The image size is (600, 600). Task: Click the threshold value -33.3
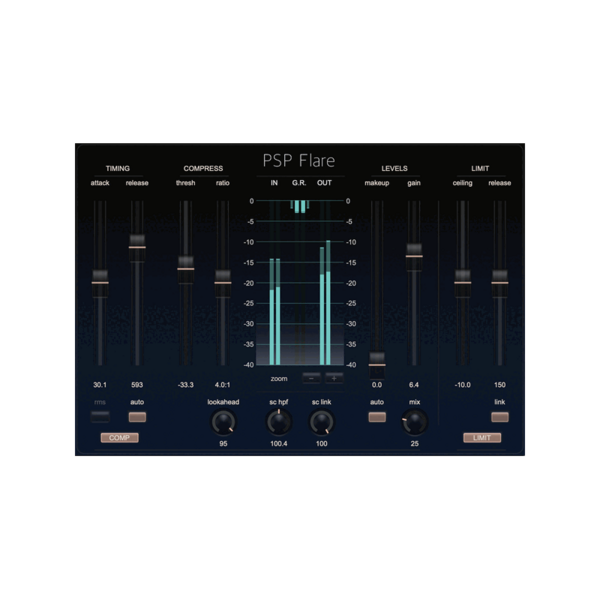pyautogui.click(x=186, y=385)
